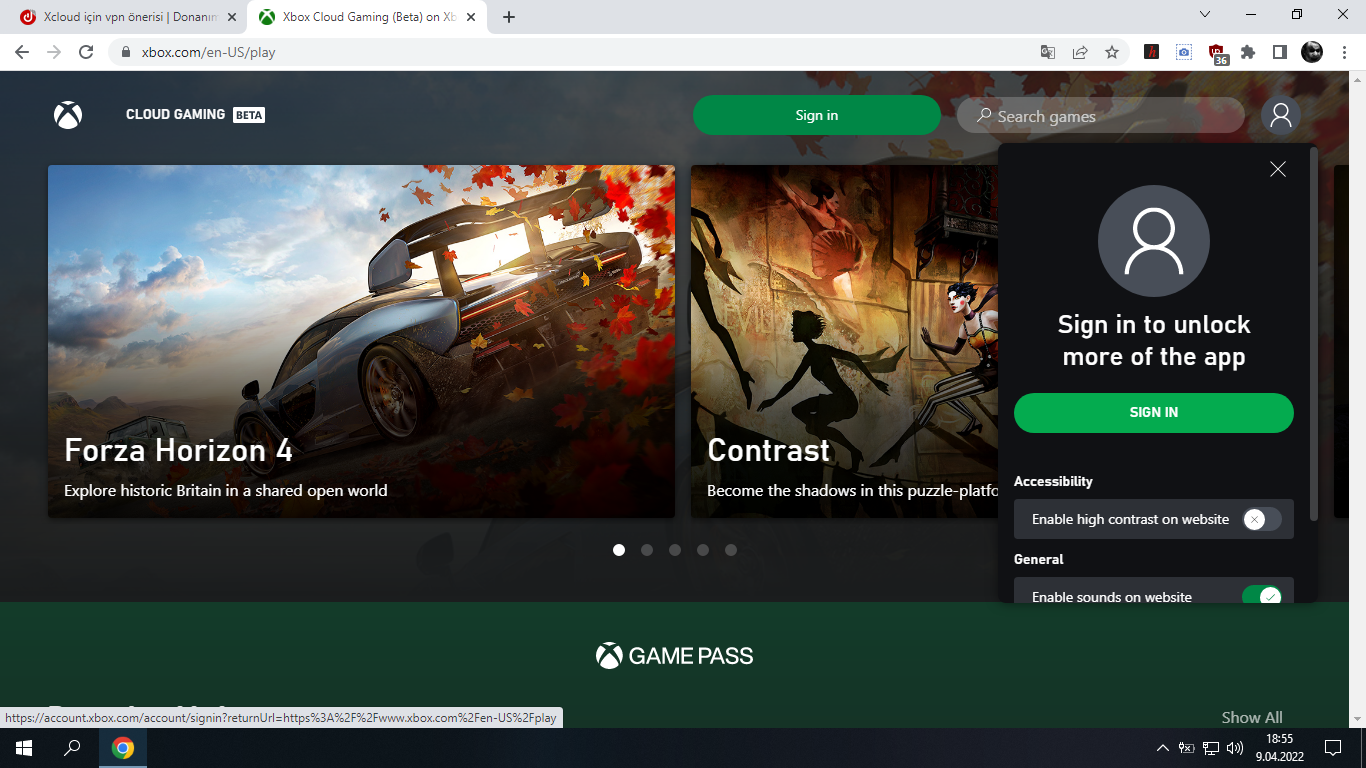Click the blue camera extension icon
The width and height of the screenshot is (1366, 768).
(x=1184, y=52)
